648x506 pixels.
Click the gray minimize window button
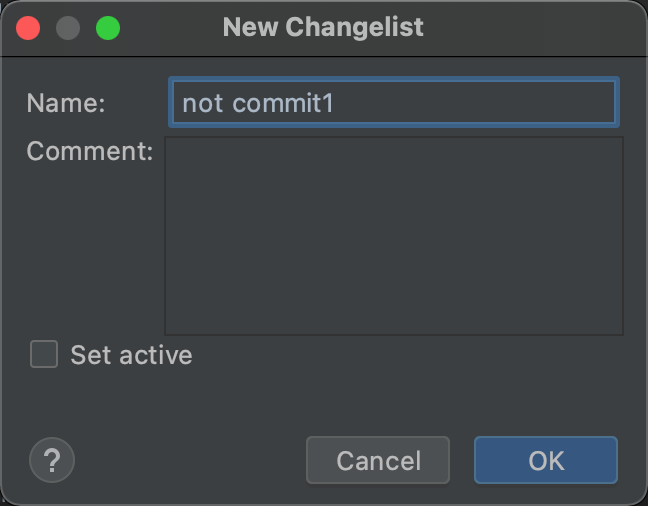coord(68,27)
